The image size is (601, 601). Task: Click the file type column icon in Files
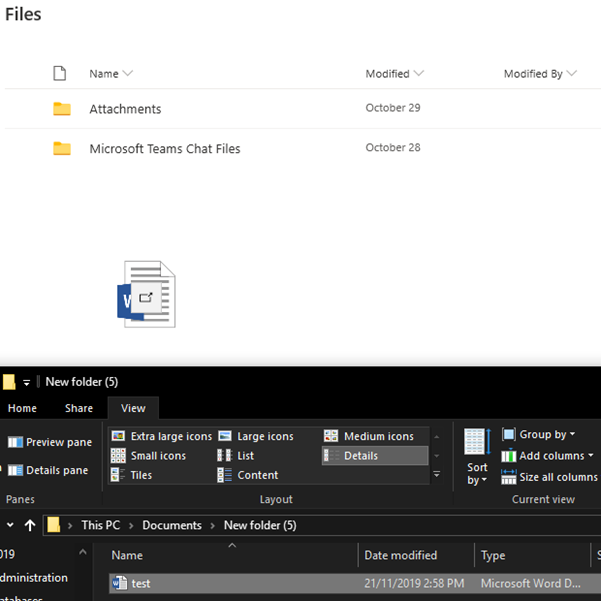(x=59, y=73)
